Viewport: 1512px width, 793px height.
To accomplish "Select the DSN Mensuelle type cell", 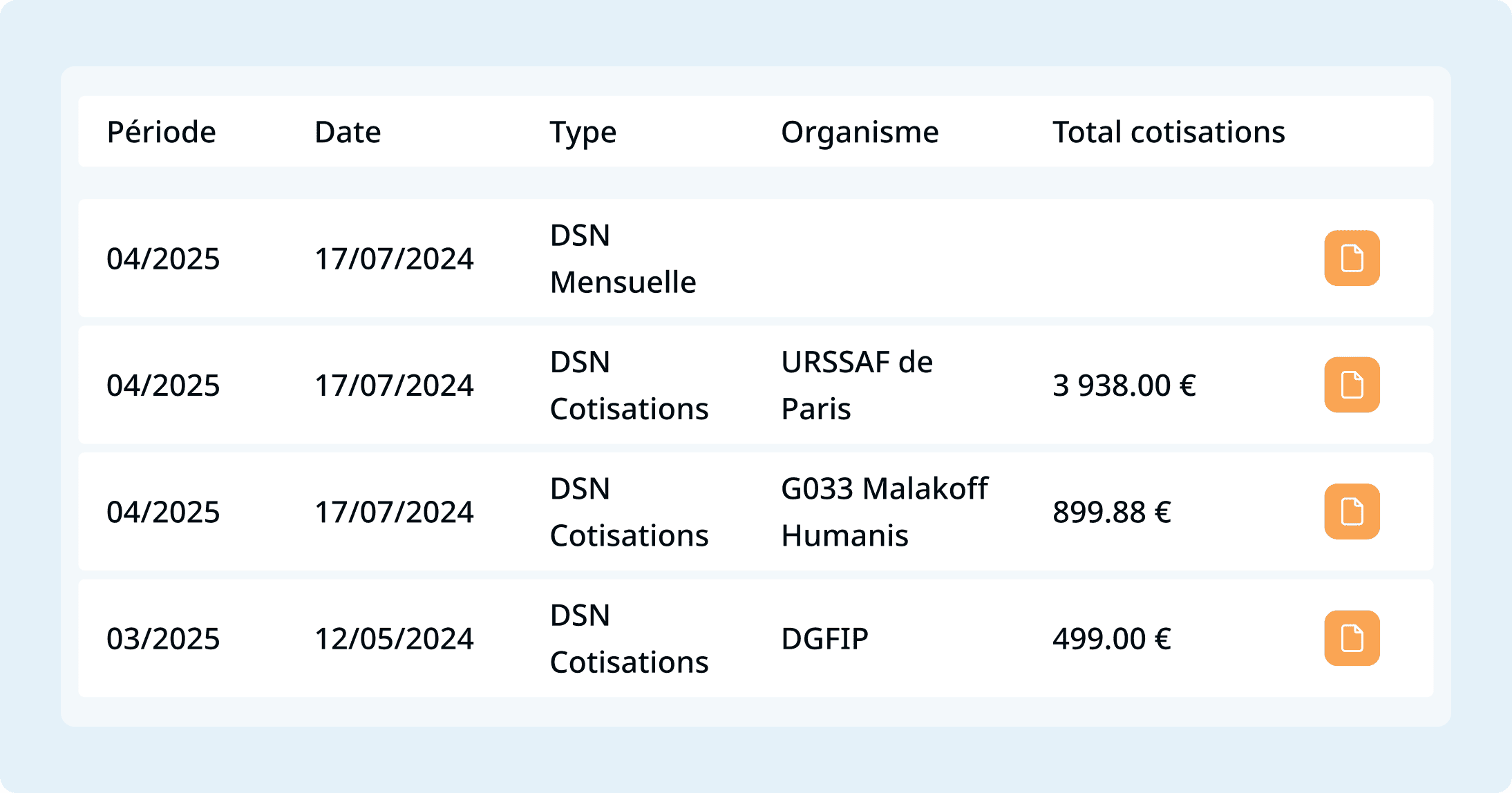I will [x=623, y=259].
